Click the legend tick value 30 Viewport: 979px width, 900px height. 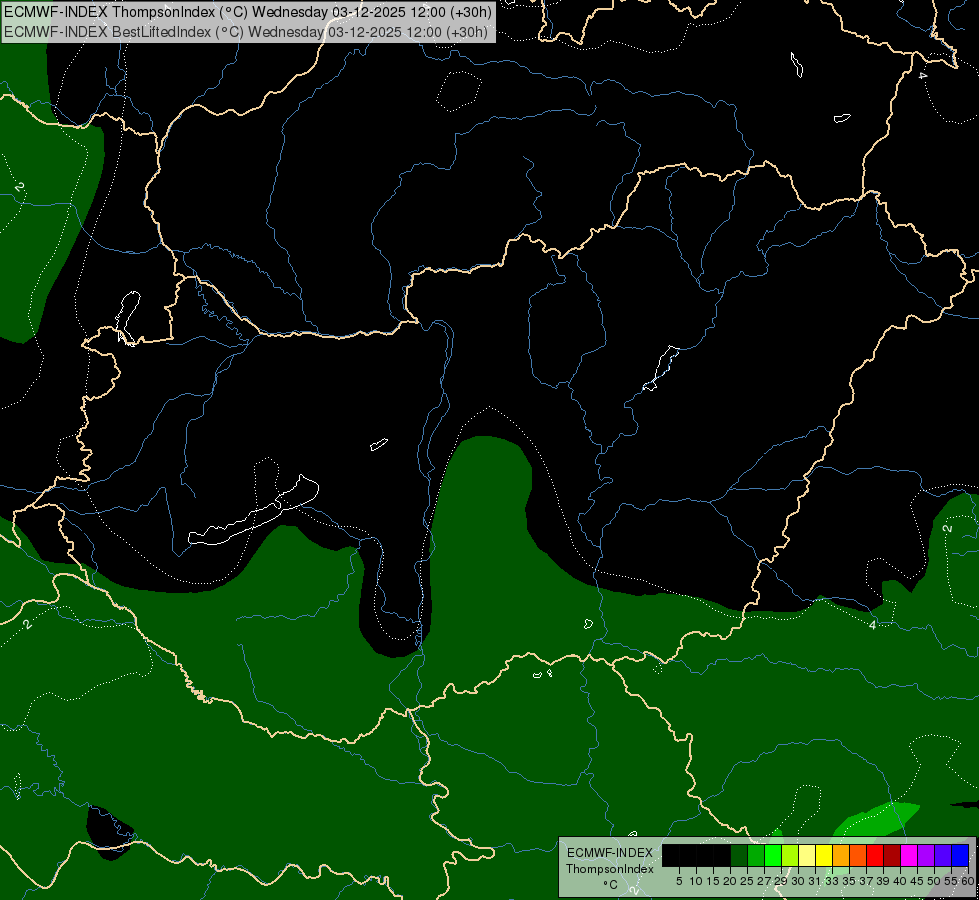coord(798,881)
